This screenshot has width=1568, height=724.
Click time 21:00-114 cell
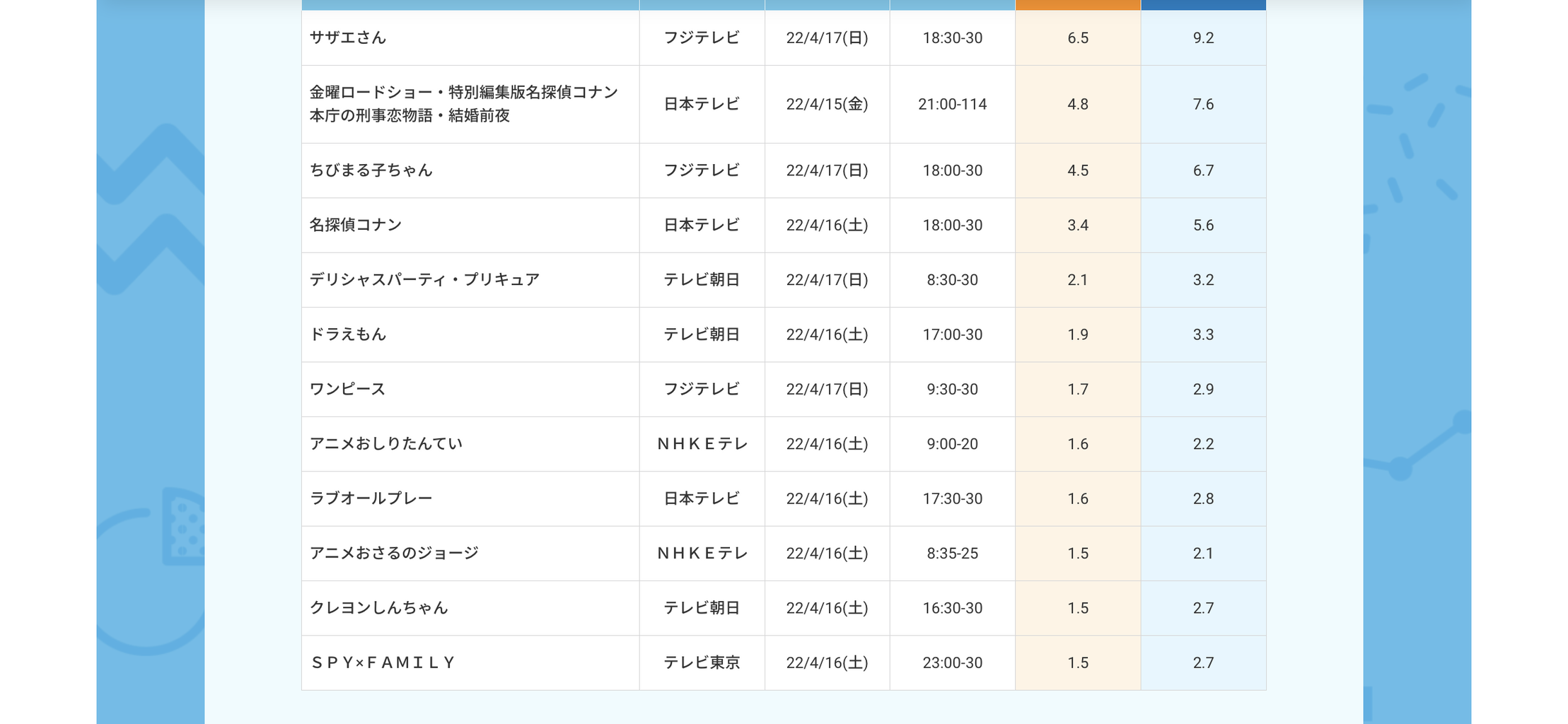click(953, 104)
